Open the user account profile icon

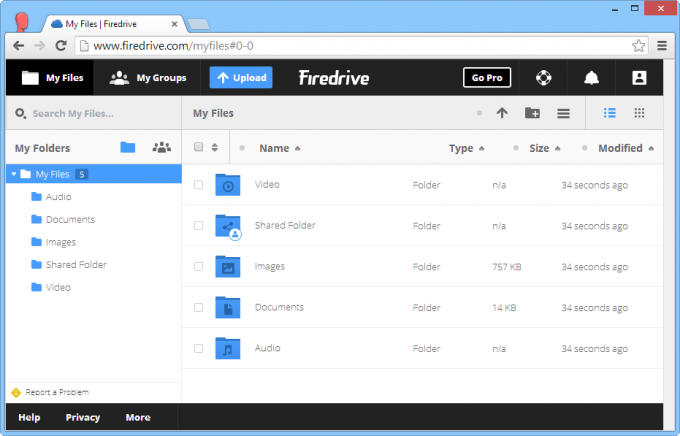pyautogui.click(x=639, y=78)
